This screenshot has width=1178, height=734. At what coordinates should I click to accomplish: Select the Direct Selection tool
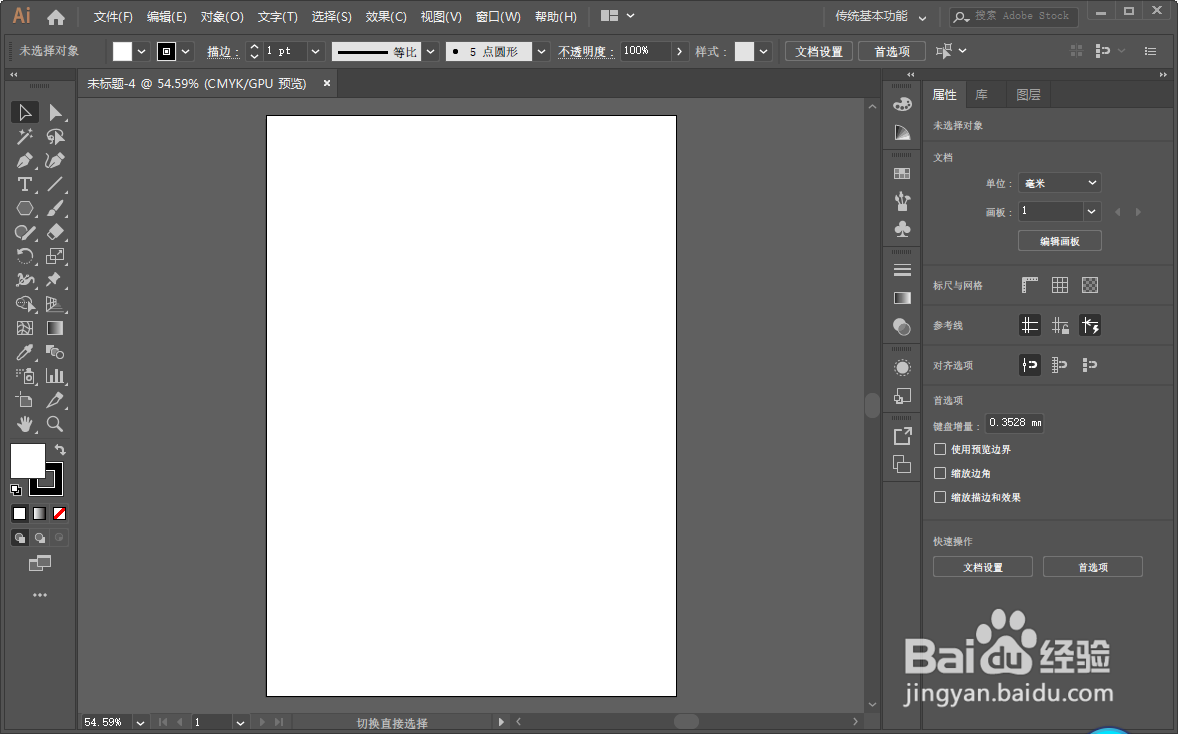55,113
